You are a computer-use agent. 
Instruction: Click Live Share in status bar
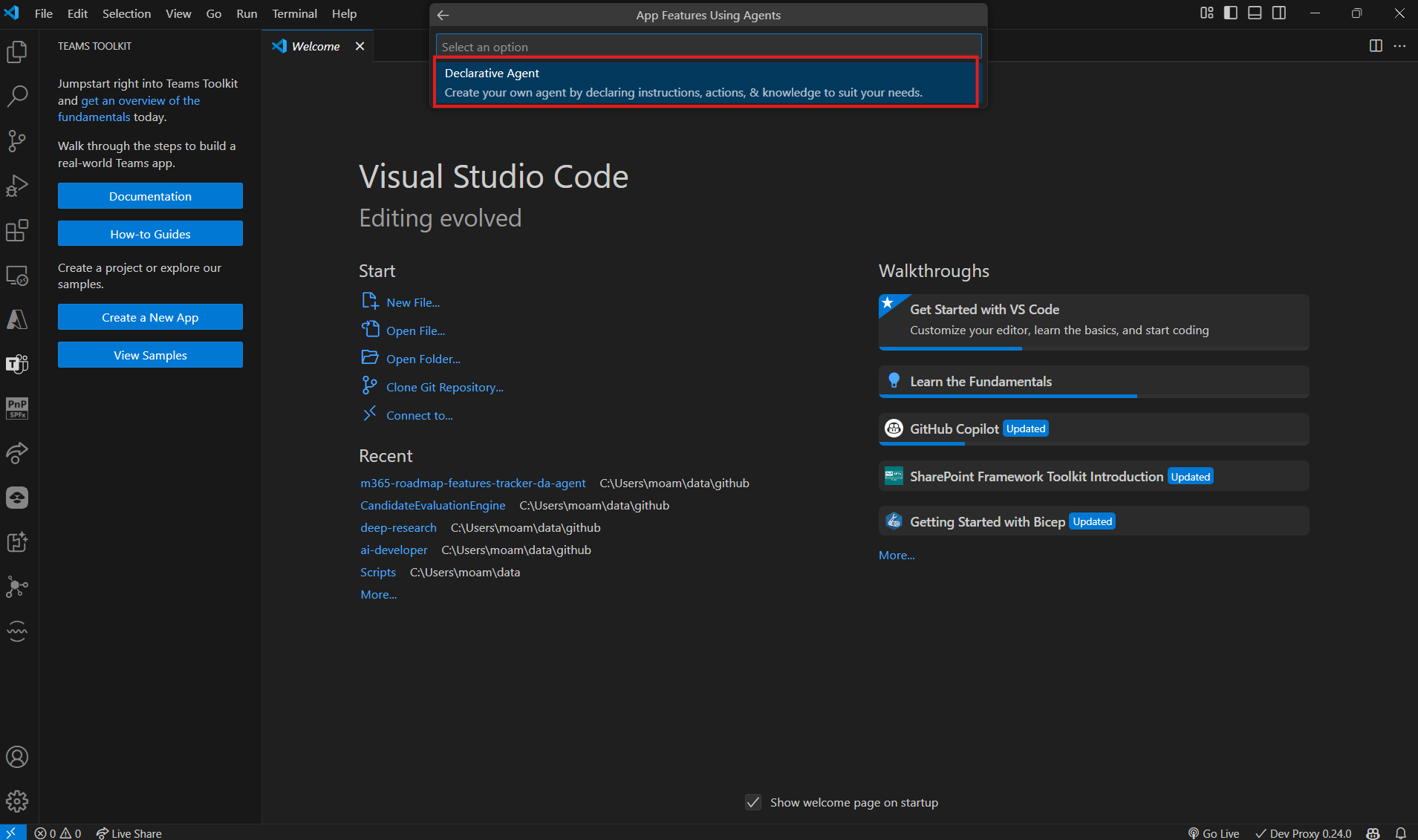click(129, 833)
